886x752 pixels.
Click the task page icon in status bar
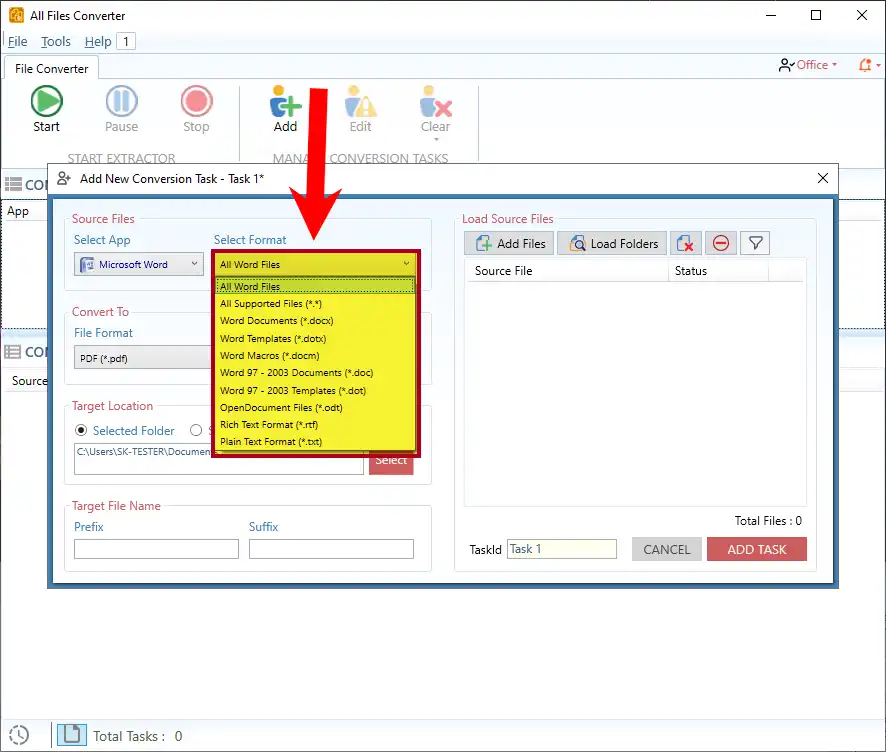pyautogui.click(x=72, y=734)
